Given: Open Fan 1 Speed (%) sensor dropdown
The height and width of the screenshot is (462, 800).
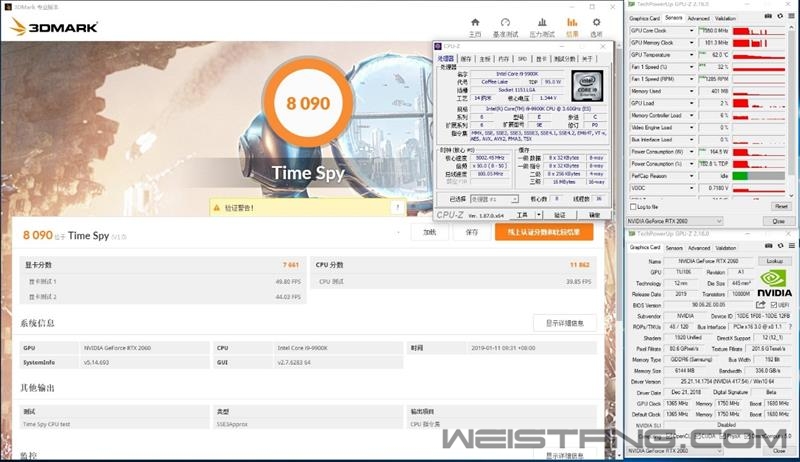Looking at the screenshot, I should coord(692,67).
